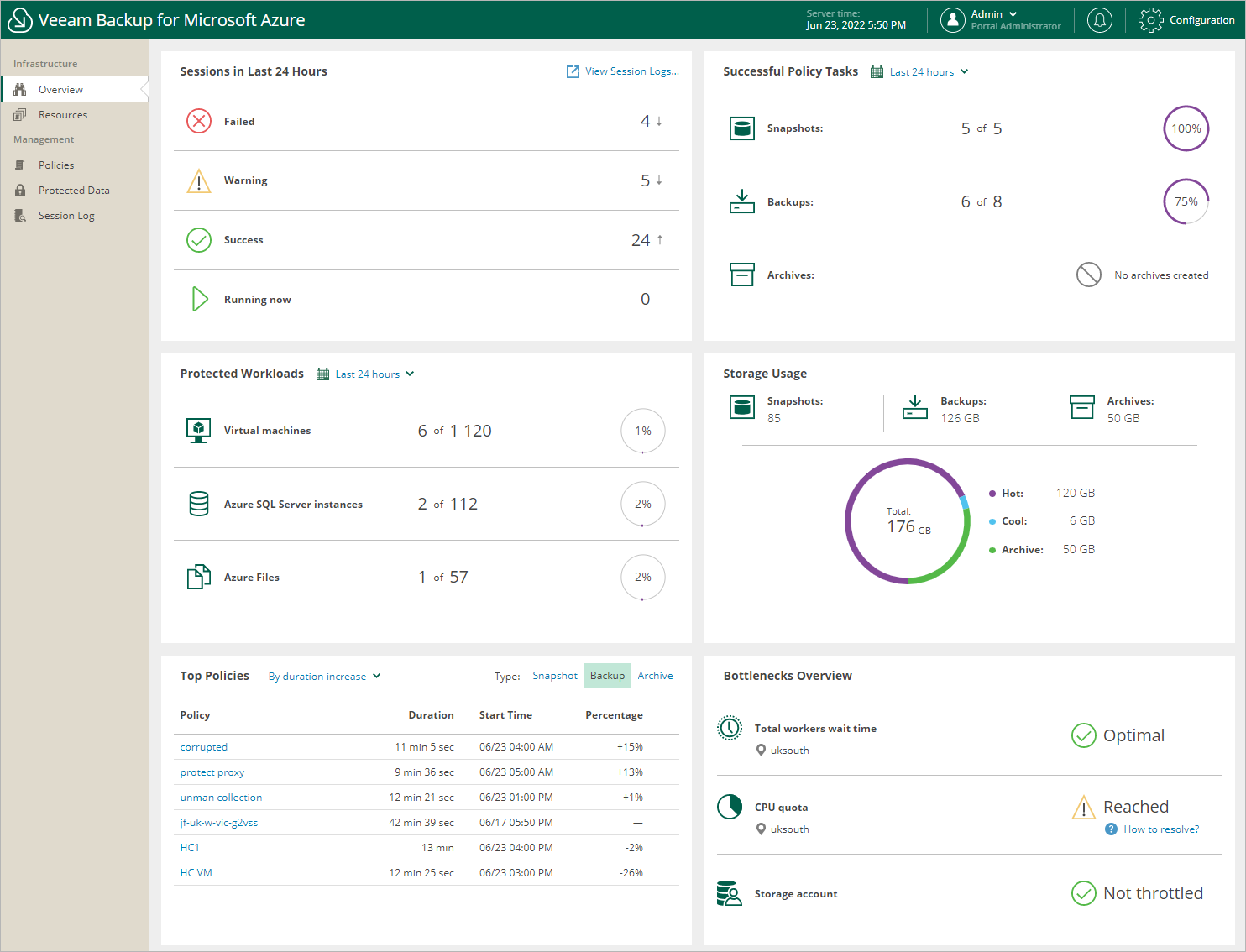Click the green Success checkmark icon

coord(199,240)
